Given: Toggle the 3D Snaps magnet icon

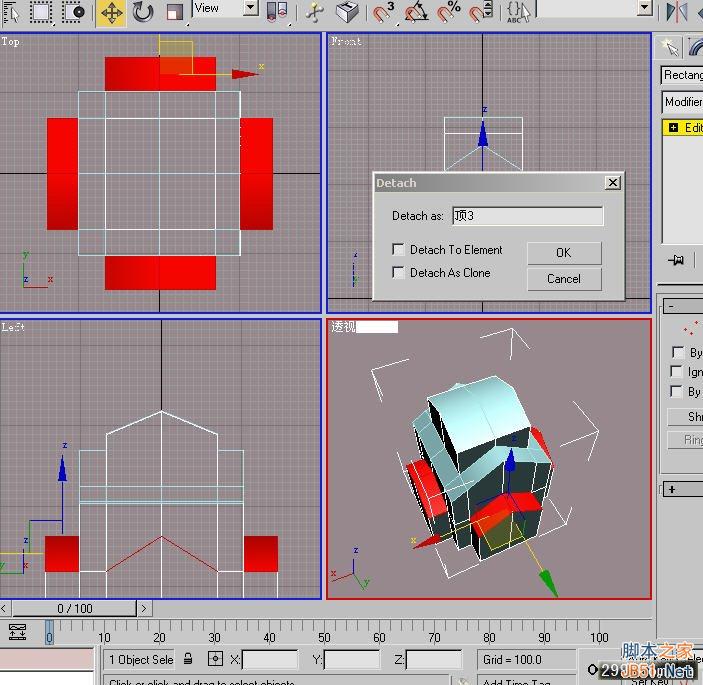Looking at the screenshot, I should click(383, 12).
